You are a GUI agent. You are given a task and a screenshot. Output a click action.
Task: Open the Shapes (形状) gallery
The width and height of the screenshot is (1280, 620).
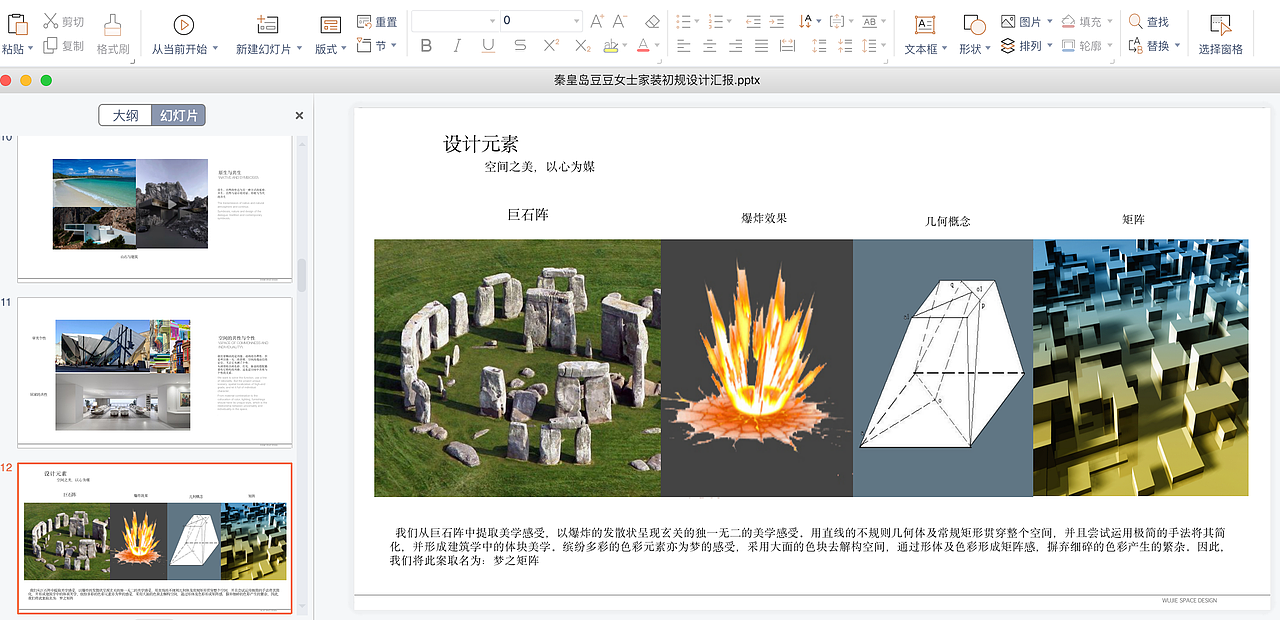click(x=974, y=33)
